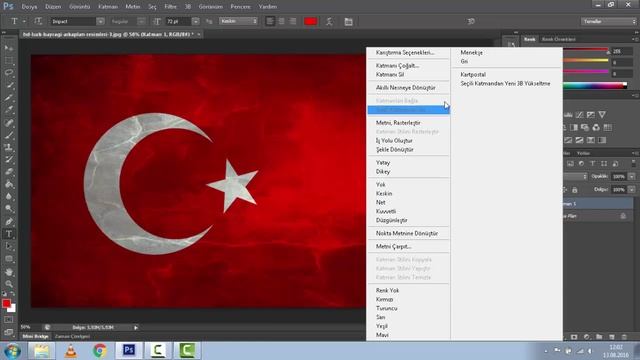Screen dimensions: 640x360
Task: Select the Eyedropper tool
Action: click(x=9, y=110)
